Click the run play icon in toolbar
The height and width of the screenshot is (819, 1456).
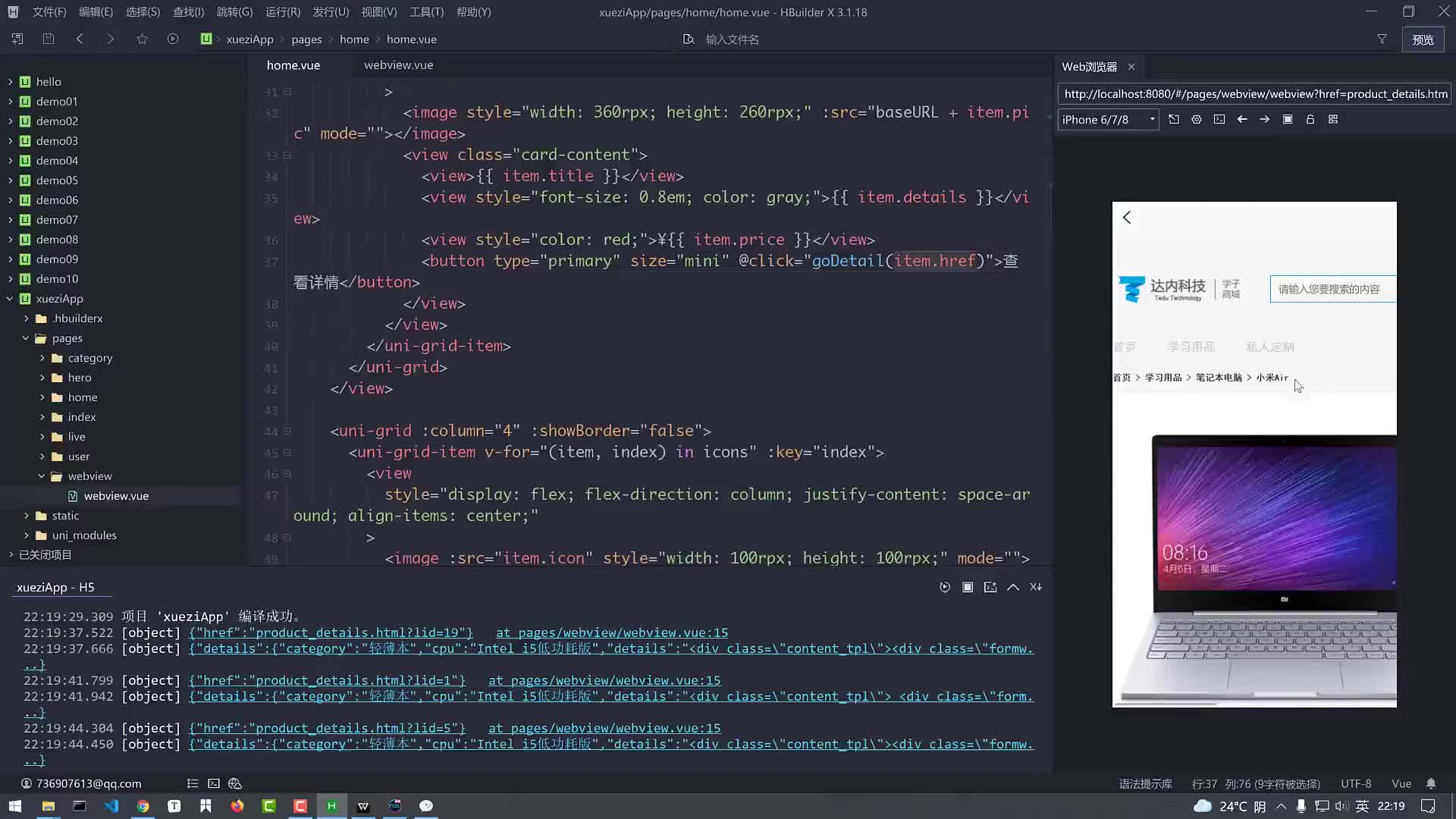[173, 39]
